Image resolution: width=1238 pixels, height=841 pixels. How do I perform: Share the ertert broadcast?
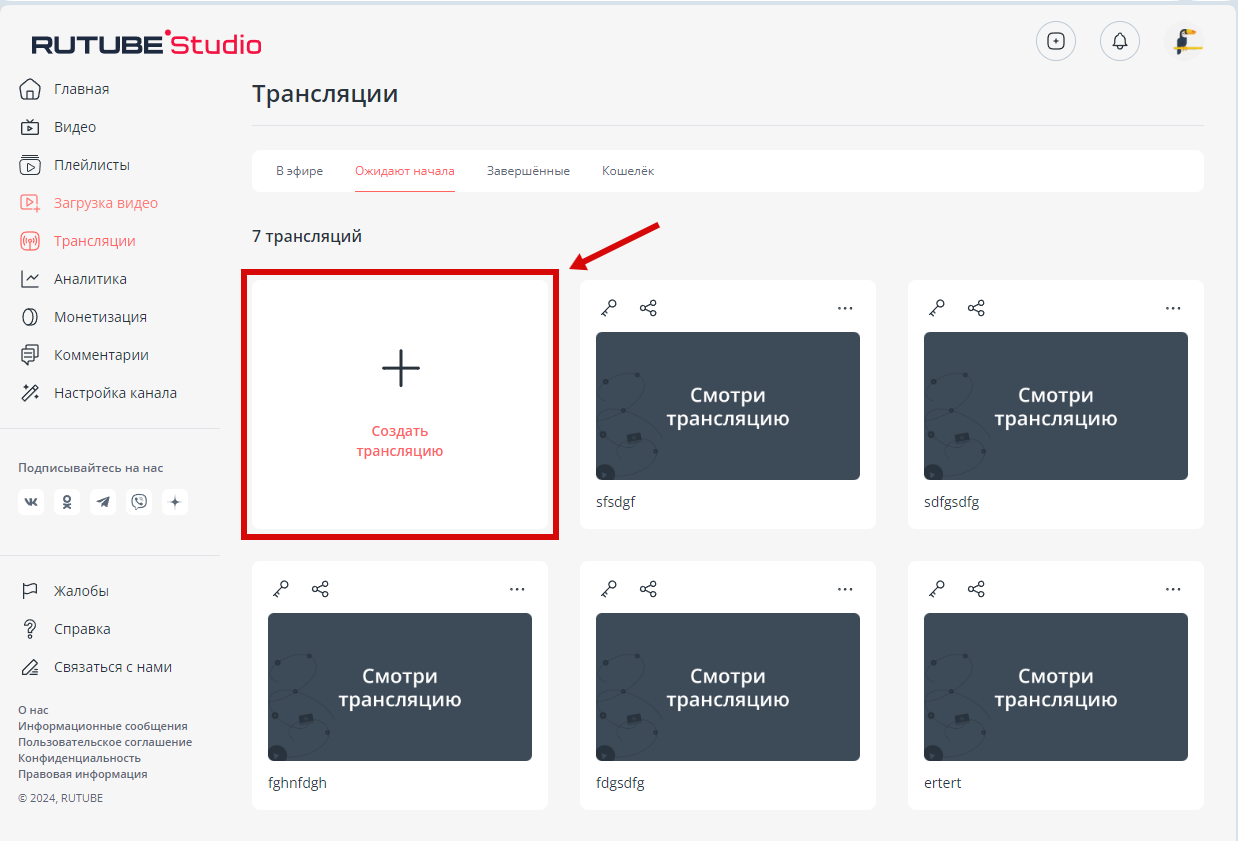pos(976,589)
